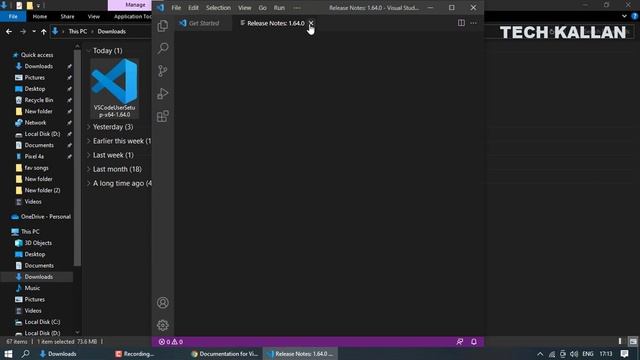Go up one folder level
640x360 pixels.
(x=44, y=31)
